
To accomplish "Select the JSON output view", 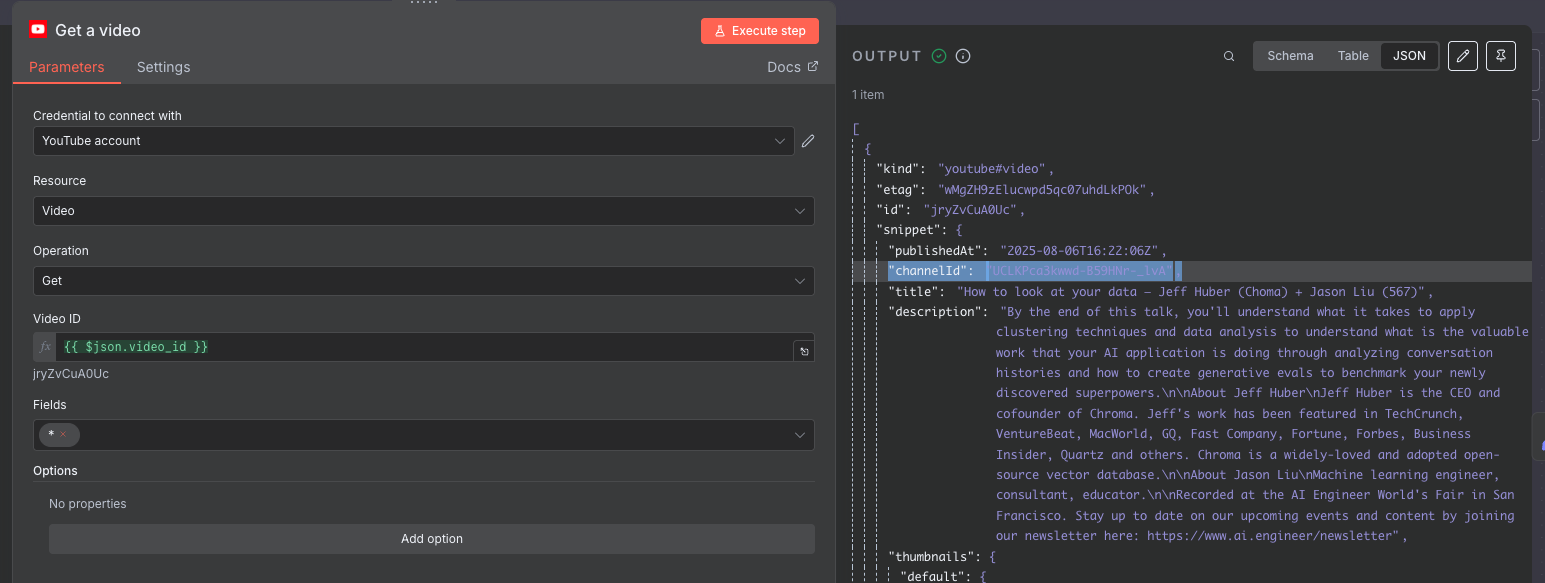I will point(1409,56).
